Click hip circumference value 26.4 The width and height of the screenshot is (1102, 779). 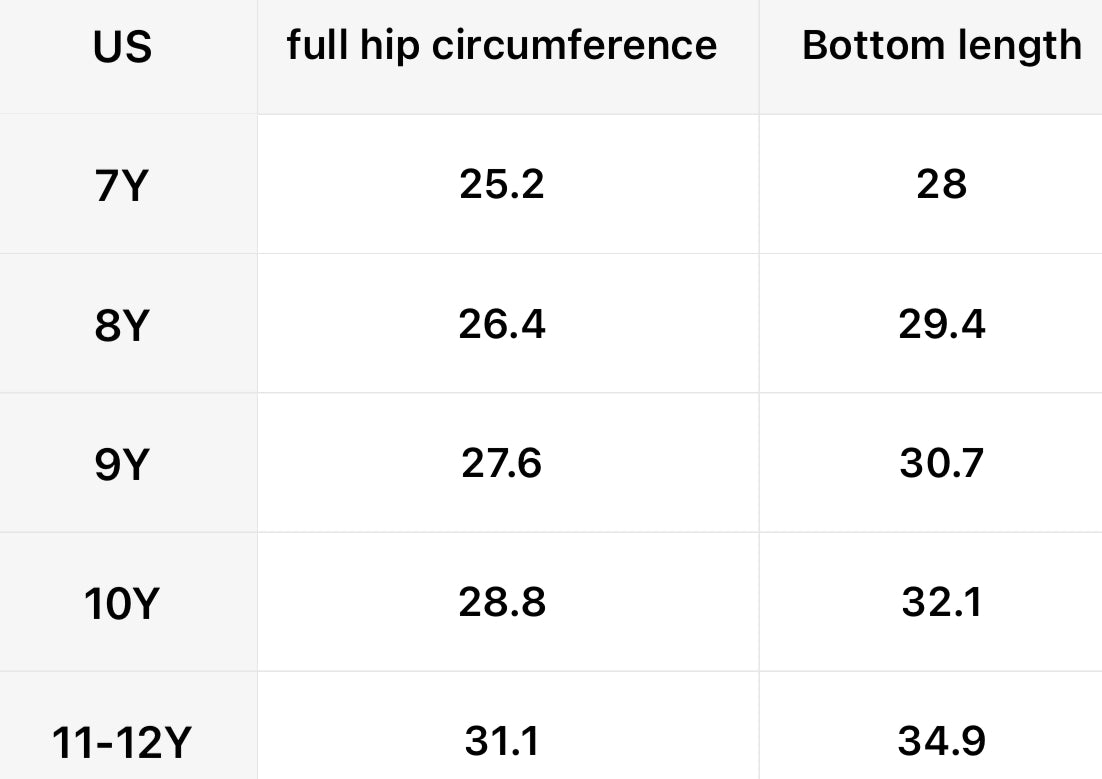502,324
